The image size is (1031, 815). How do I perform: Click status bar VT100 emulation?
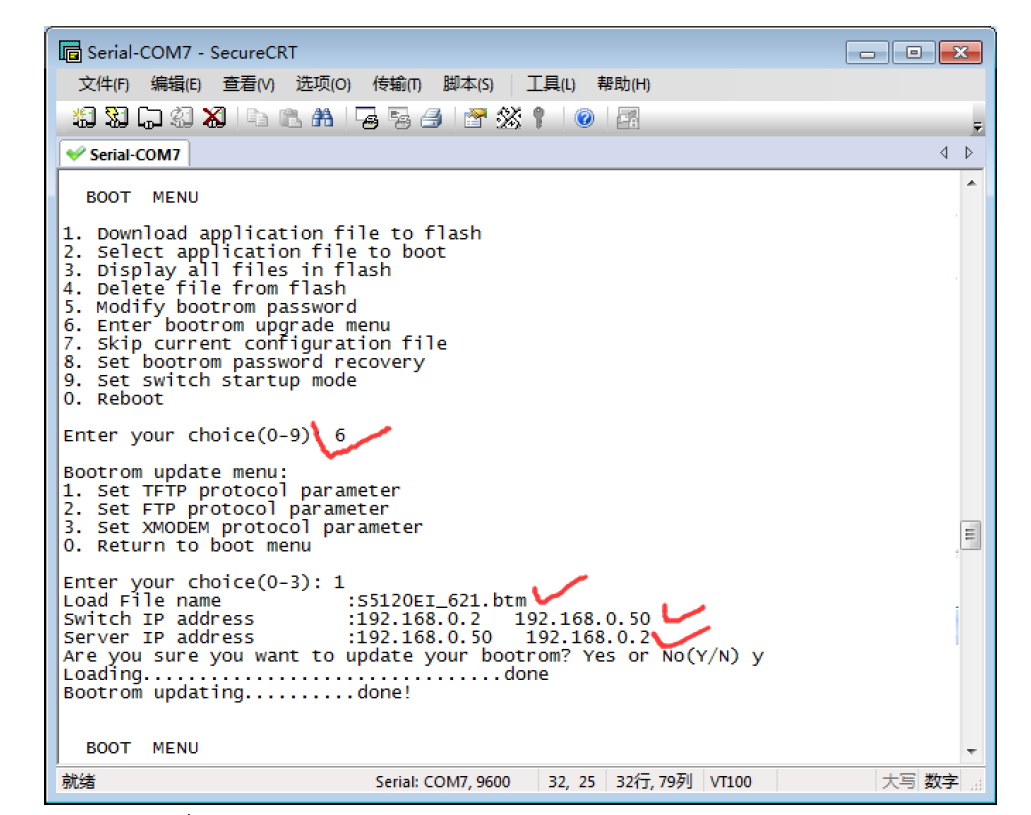pyautogui.click(x=731, y=781)
